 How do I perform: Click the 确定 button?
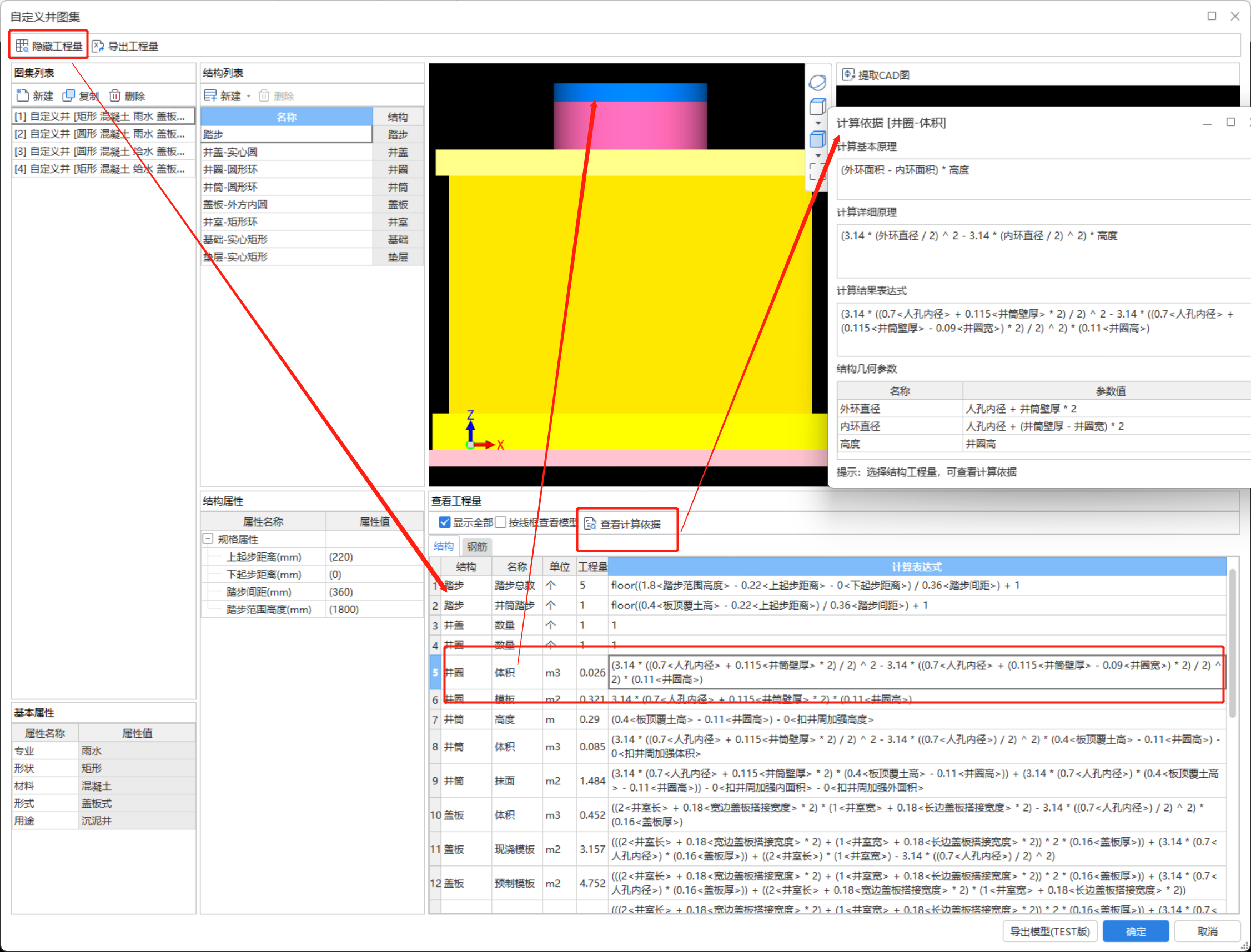click(x=1136, y=931)
